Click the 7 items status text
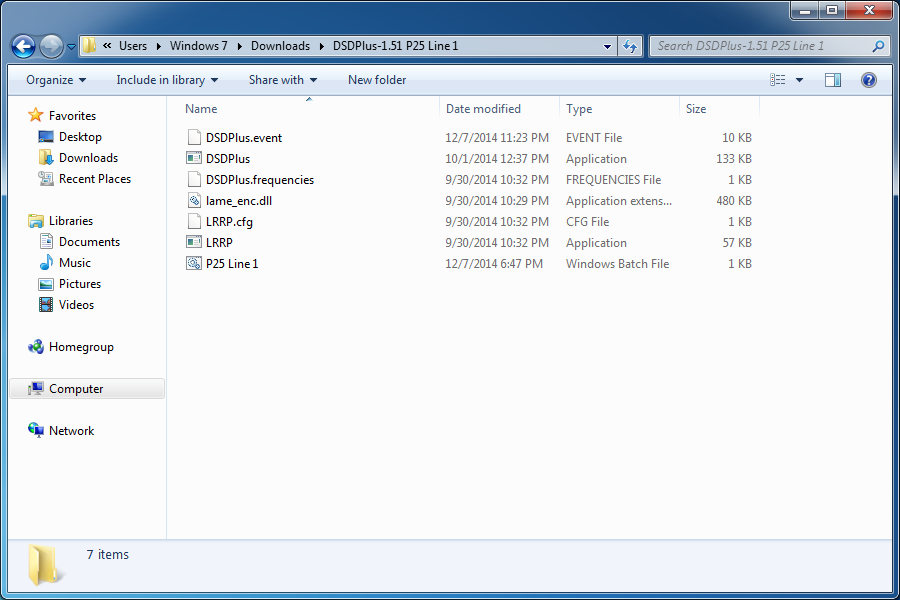The width and height of the screenshot is (900, 600). click(x=107, y=554)
